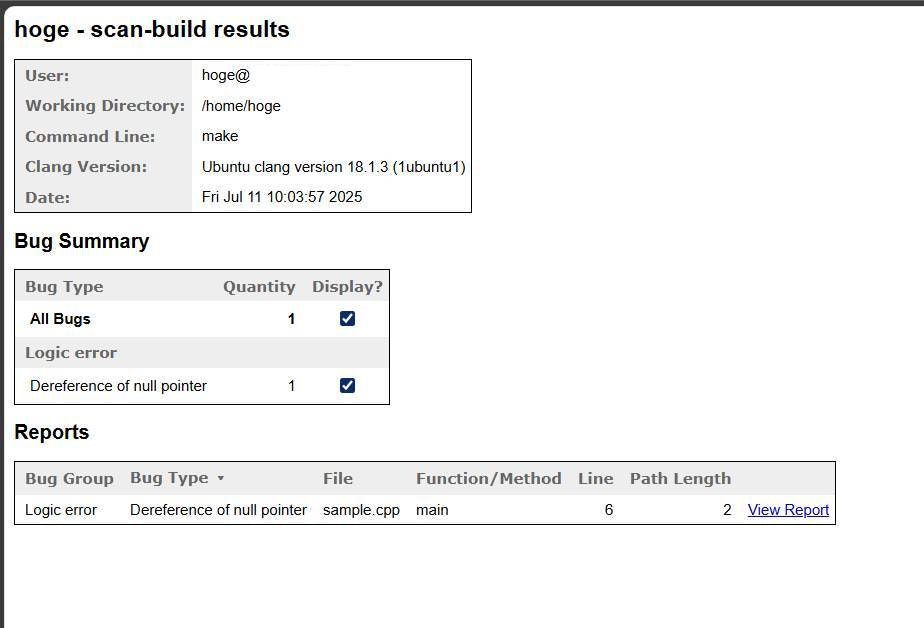
Task: Click the Bug Summary section heading
Action: click(x=81, y=241)
